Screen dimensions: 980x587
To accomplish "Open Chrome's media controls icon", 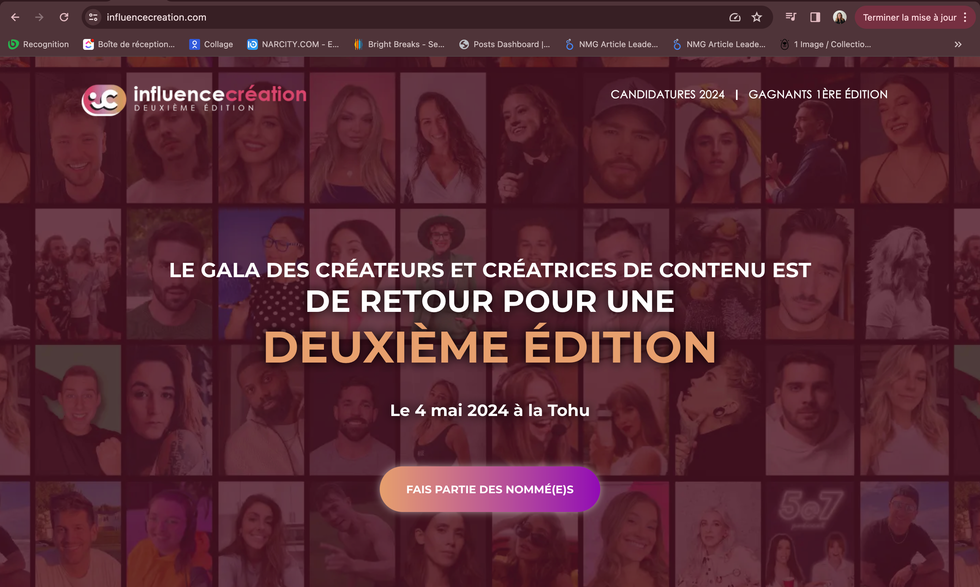I will point(790,17).
